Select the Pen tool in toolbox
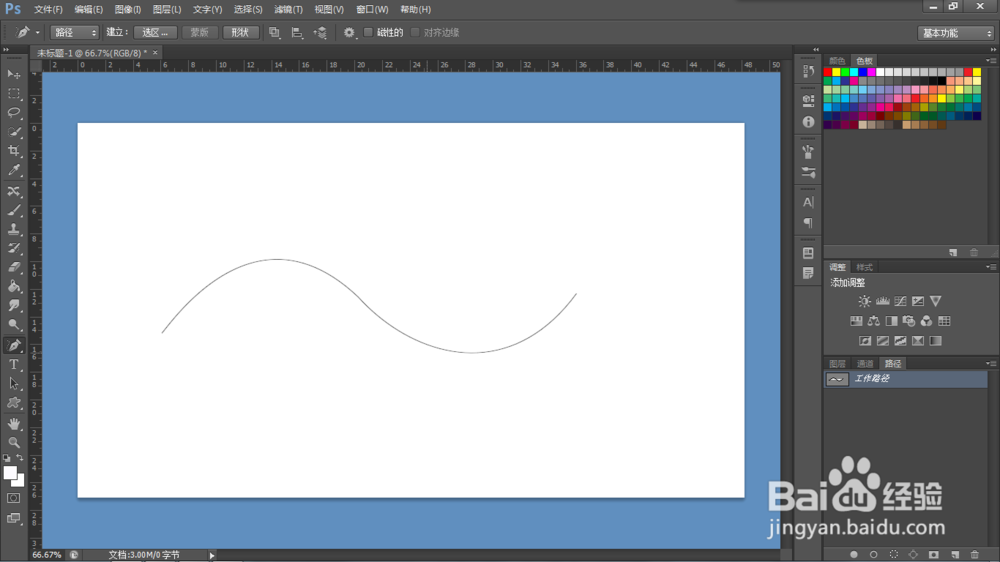1000x562 pixels. click(x=13, y=345)
